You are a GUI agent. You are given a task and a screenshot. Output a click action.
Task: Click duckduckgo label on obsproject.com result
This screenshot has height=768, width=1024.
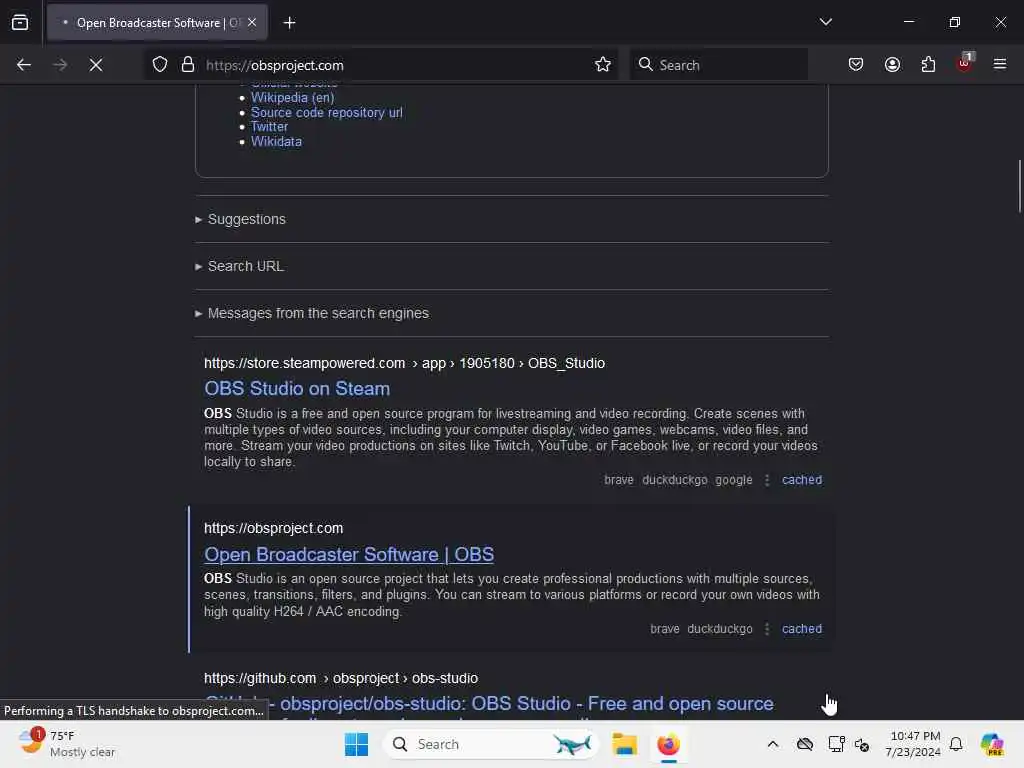coord(720,629)
